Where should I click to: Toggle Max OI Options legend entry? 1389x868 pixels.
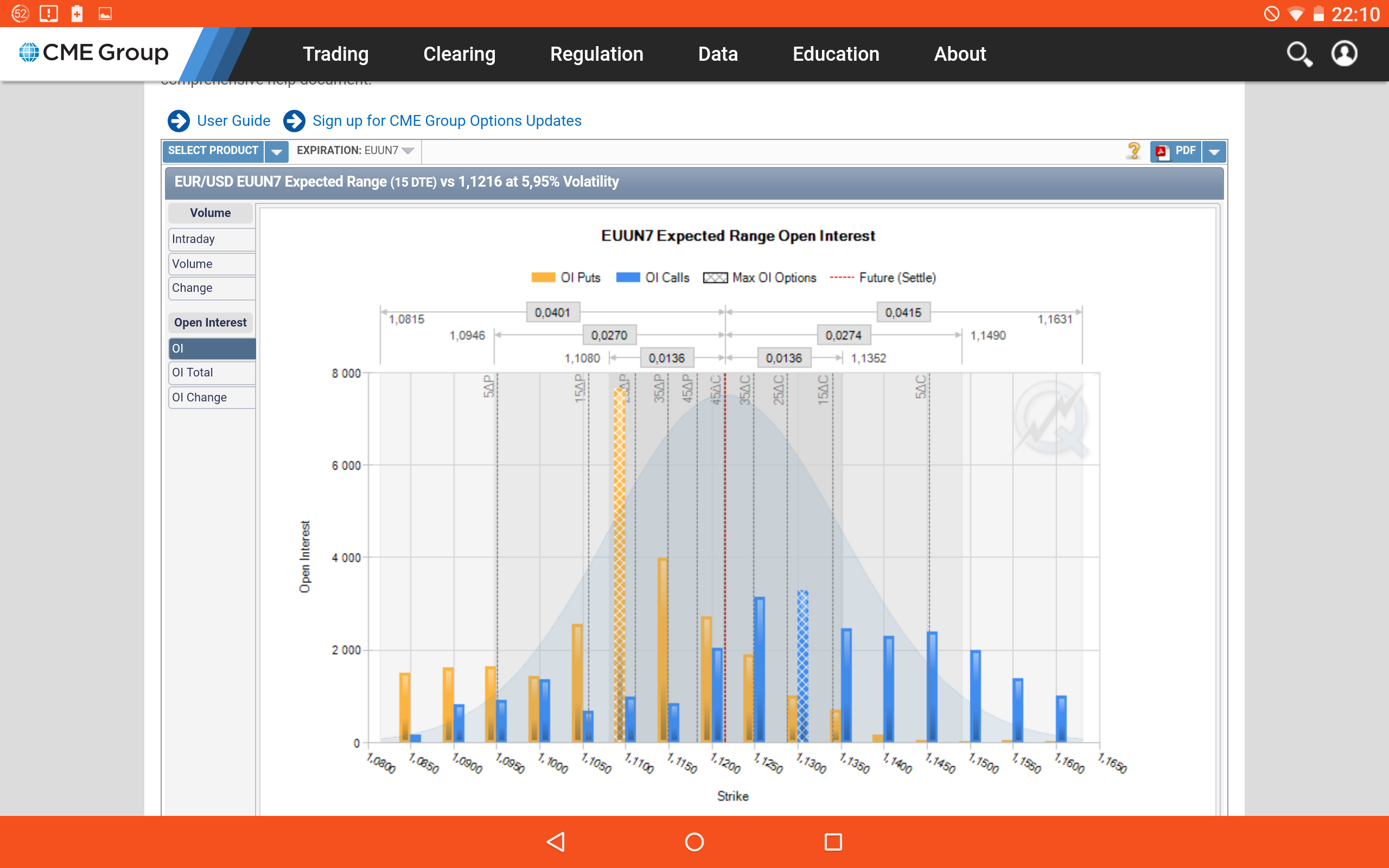760,278
